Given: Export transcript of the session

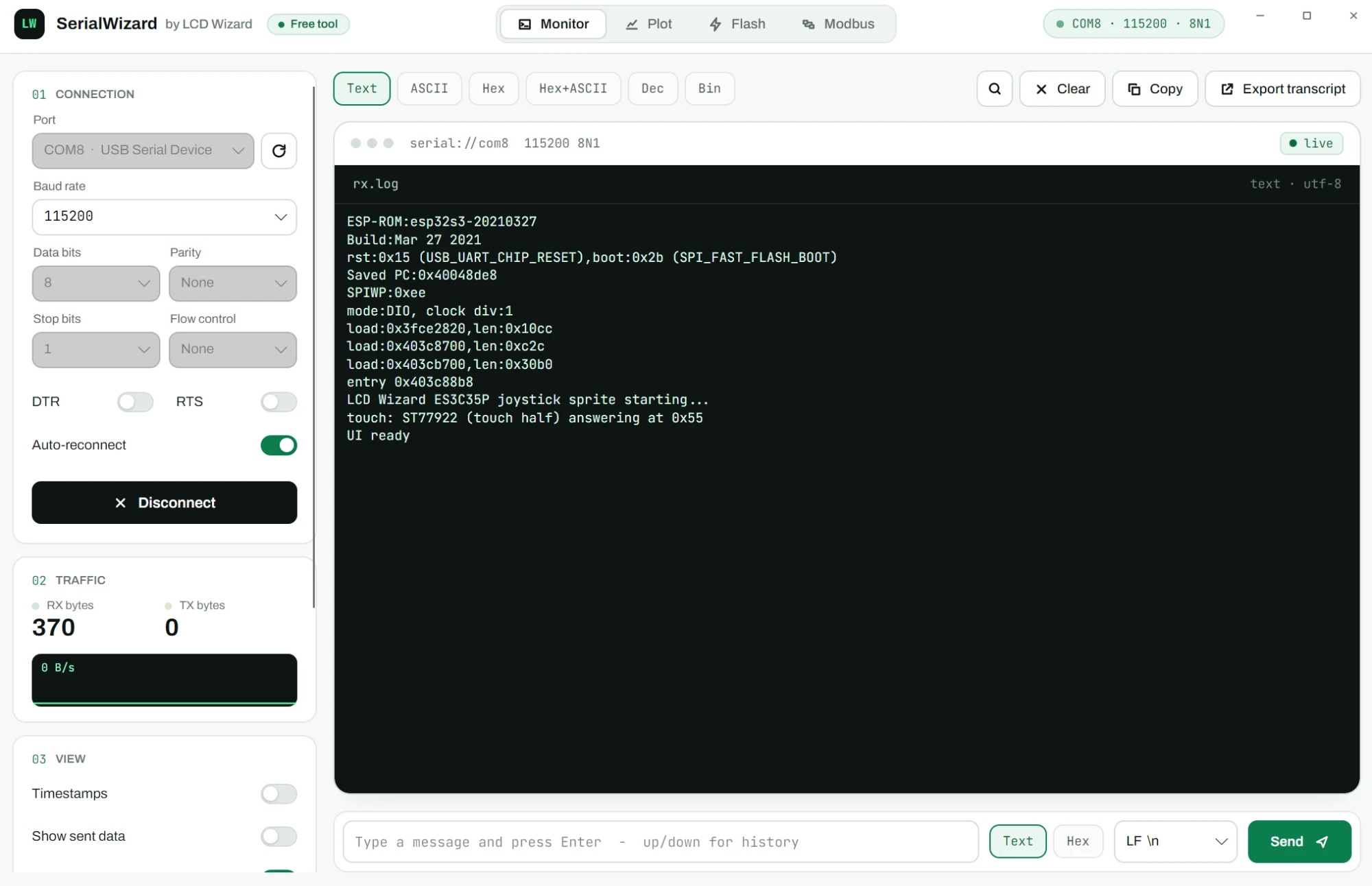Looking at the screenshot, I should coord(1282,88).
